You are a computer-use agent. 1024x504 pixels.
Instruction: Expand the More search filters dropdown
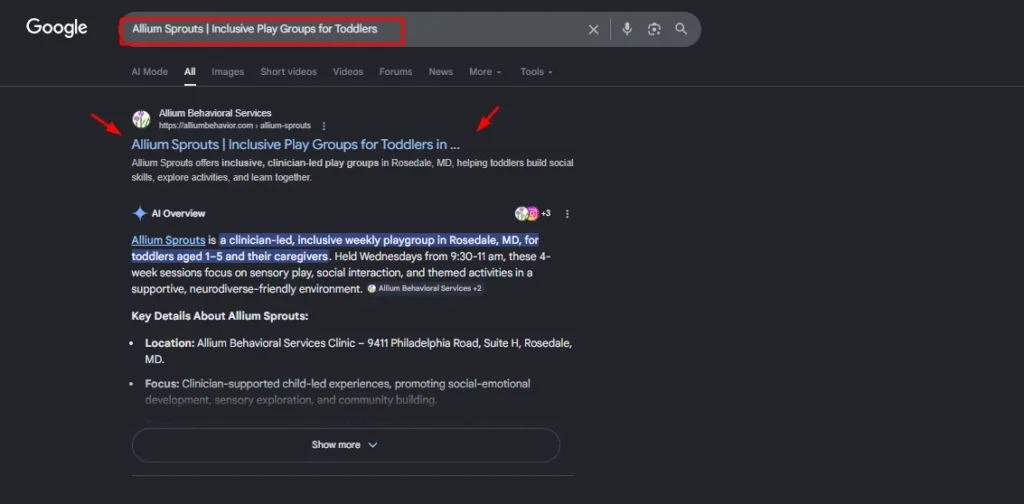(x=485, y=72)
